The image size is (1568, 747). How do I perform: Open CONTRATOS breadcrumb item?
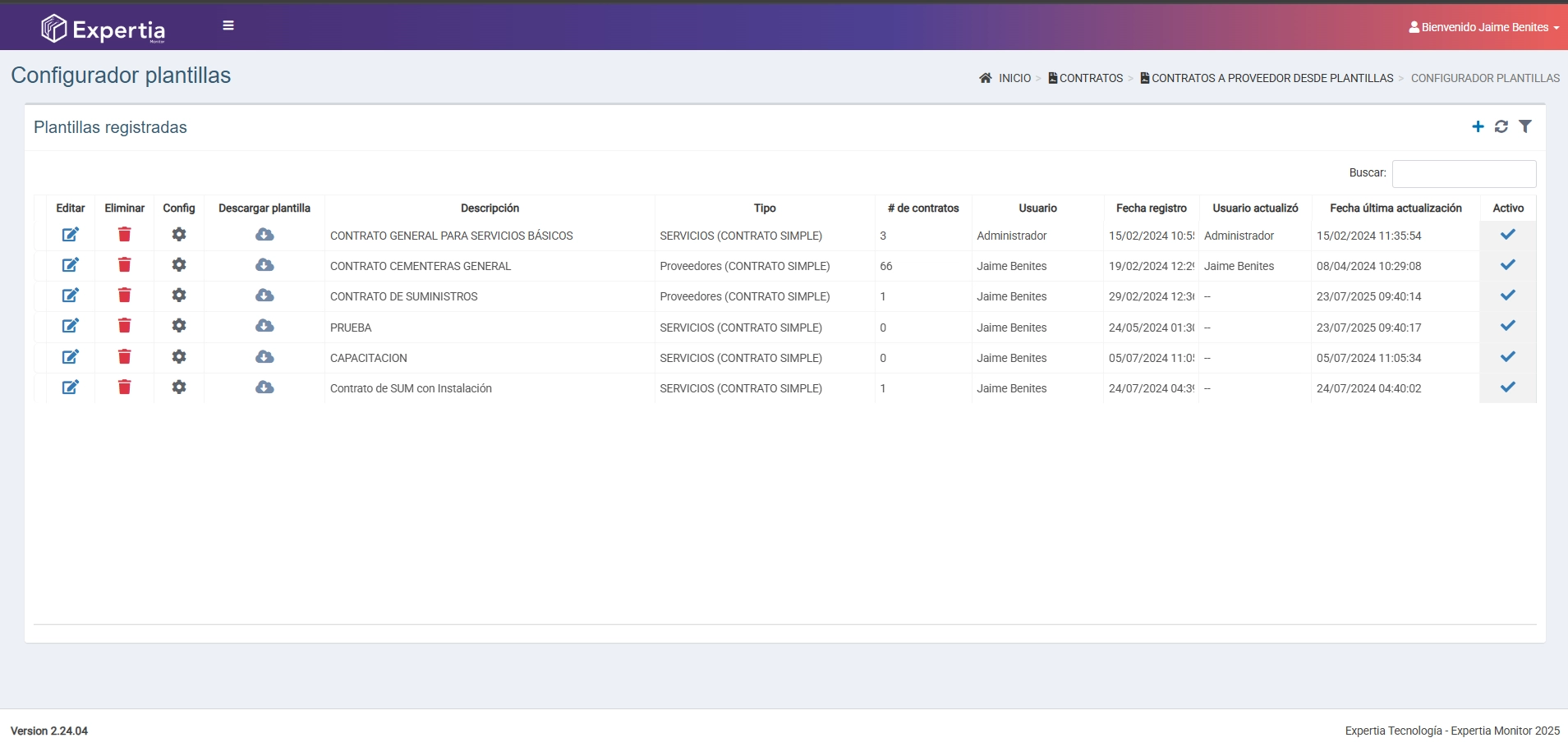click(x=1090, y=78)
